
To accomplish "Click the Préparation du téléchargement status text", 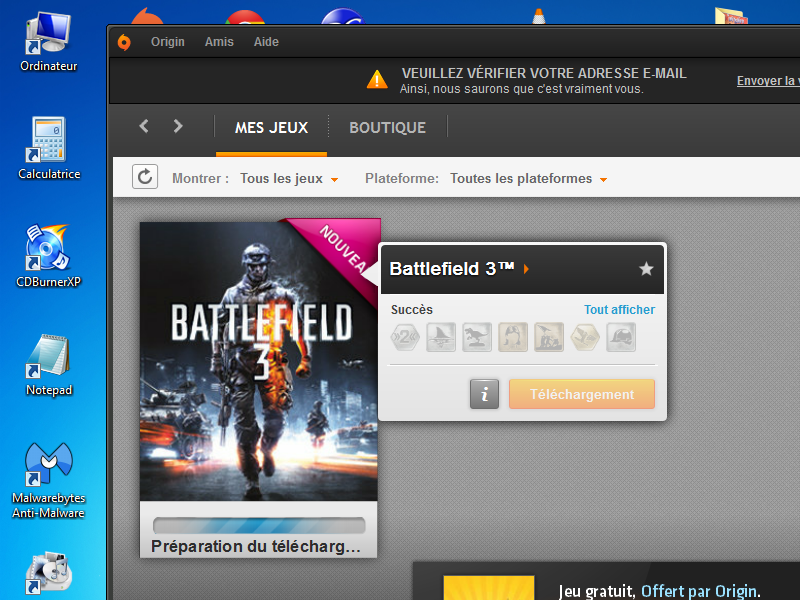I will [x=256, y=546].
